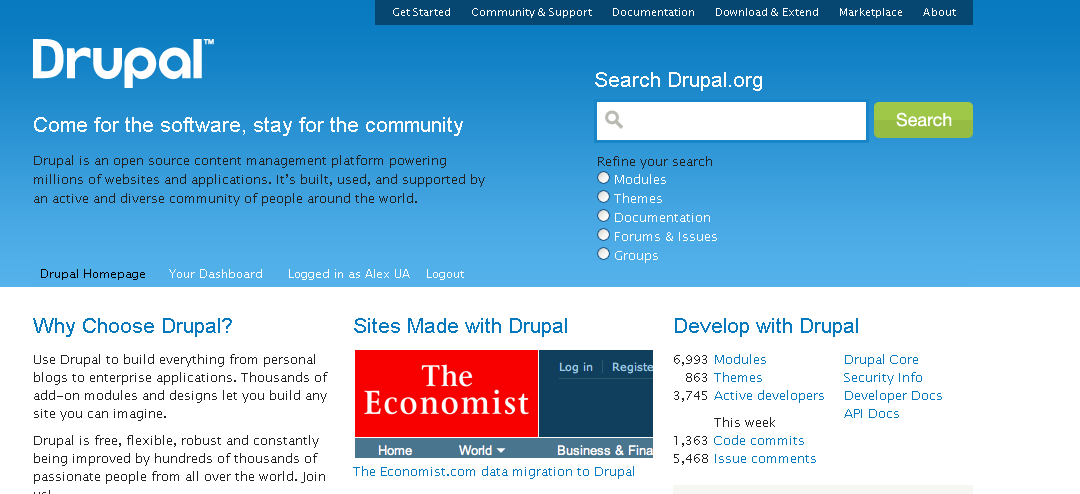Select the Modules search radio button
The height and width of the screenshot is (494, 1080).
603,178
